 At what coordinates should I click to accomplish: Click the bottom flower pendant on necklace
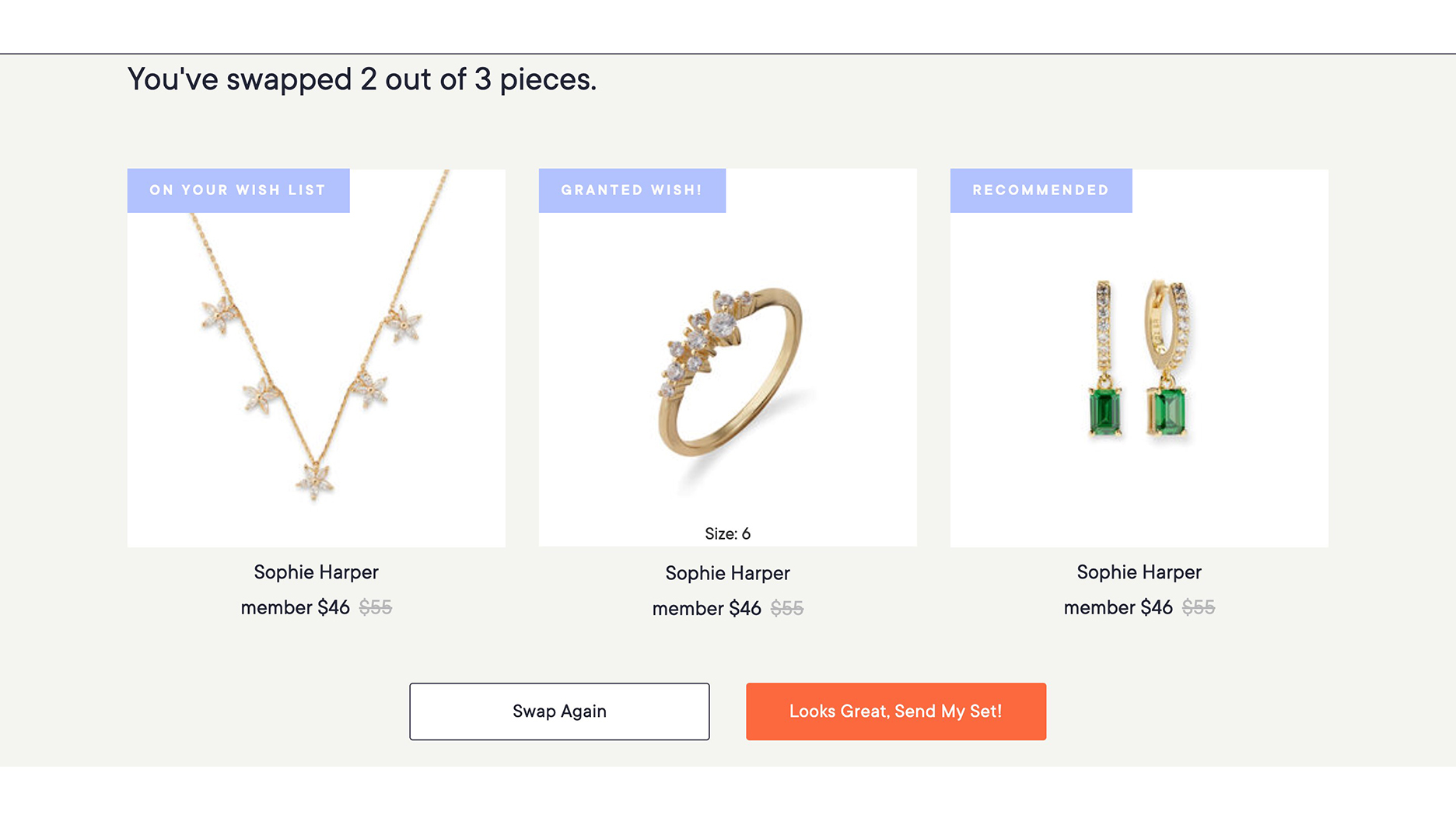pos(315,481)
